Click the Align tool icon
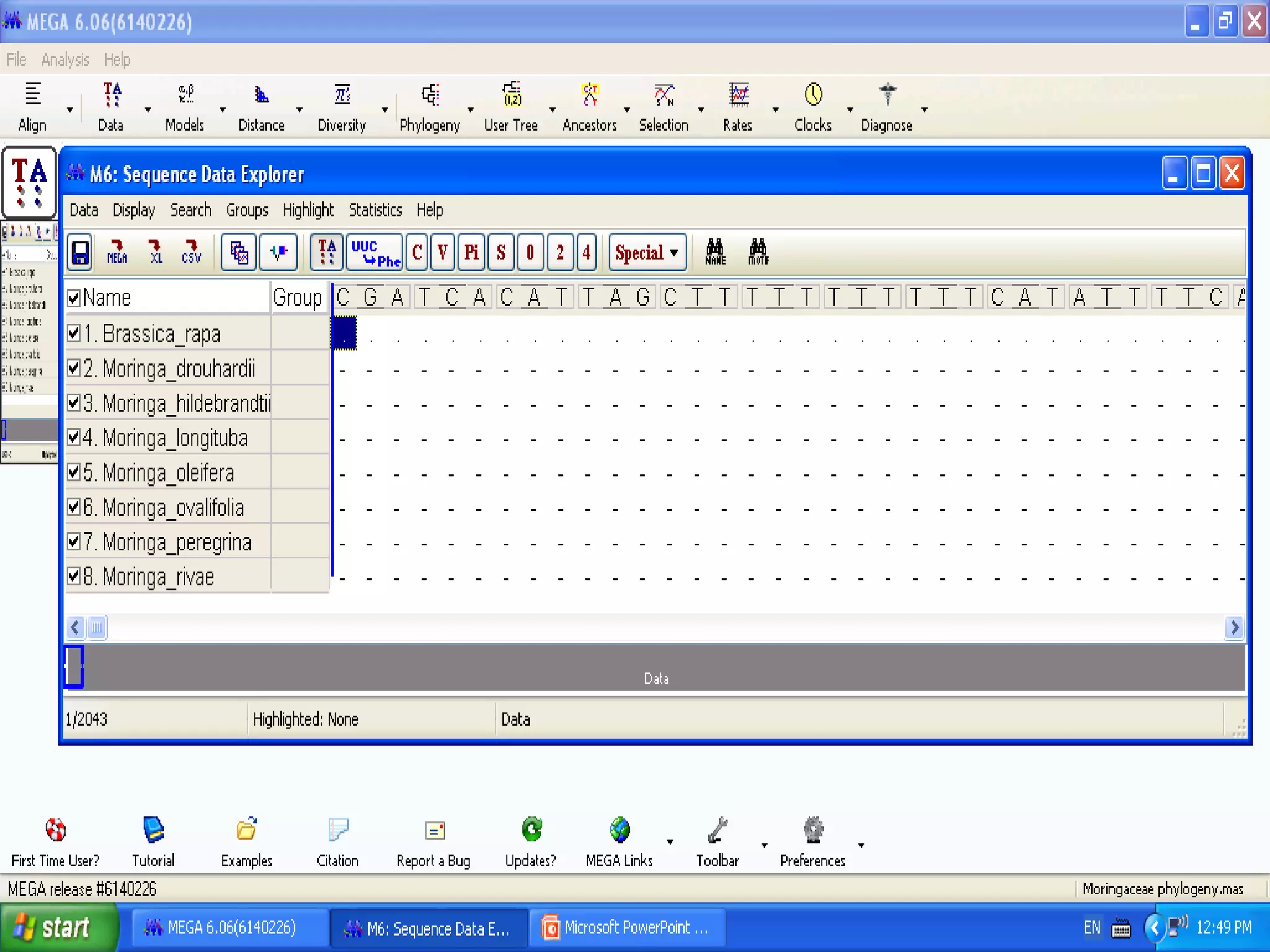1270x952 pixels. pos(32,95)
